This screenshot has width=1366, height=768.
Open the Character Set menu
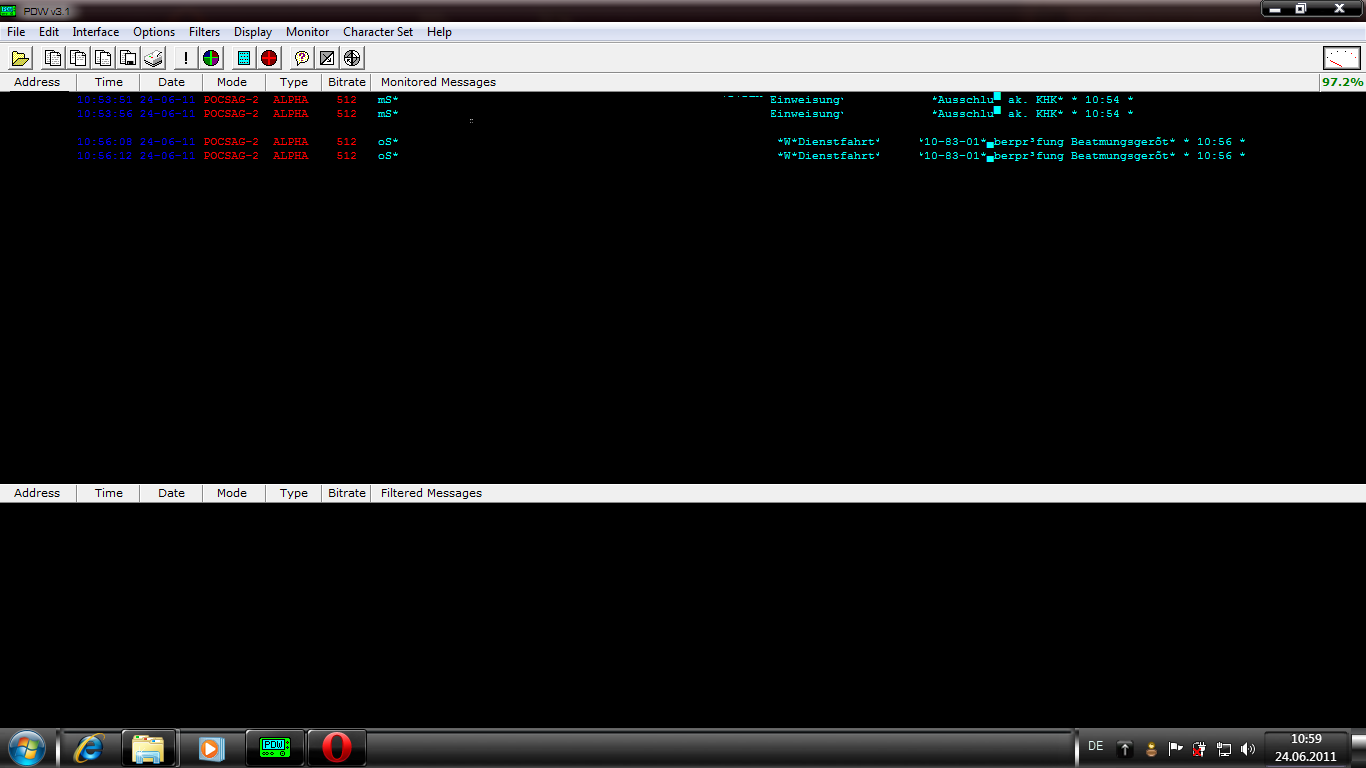[377, 32]
